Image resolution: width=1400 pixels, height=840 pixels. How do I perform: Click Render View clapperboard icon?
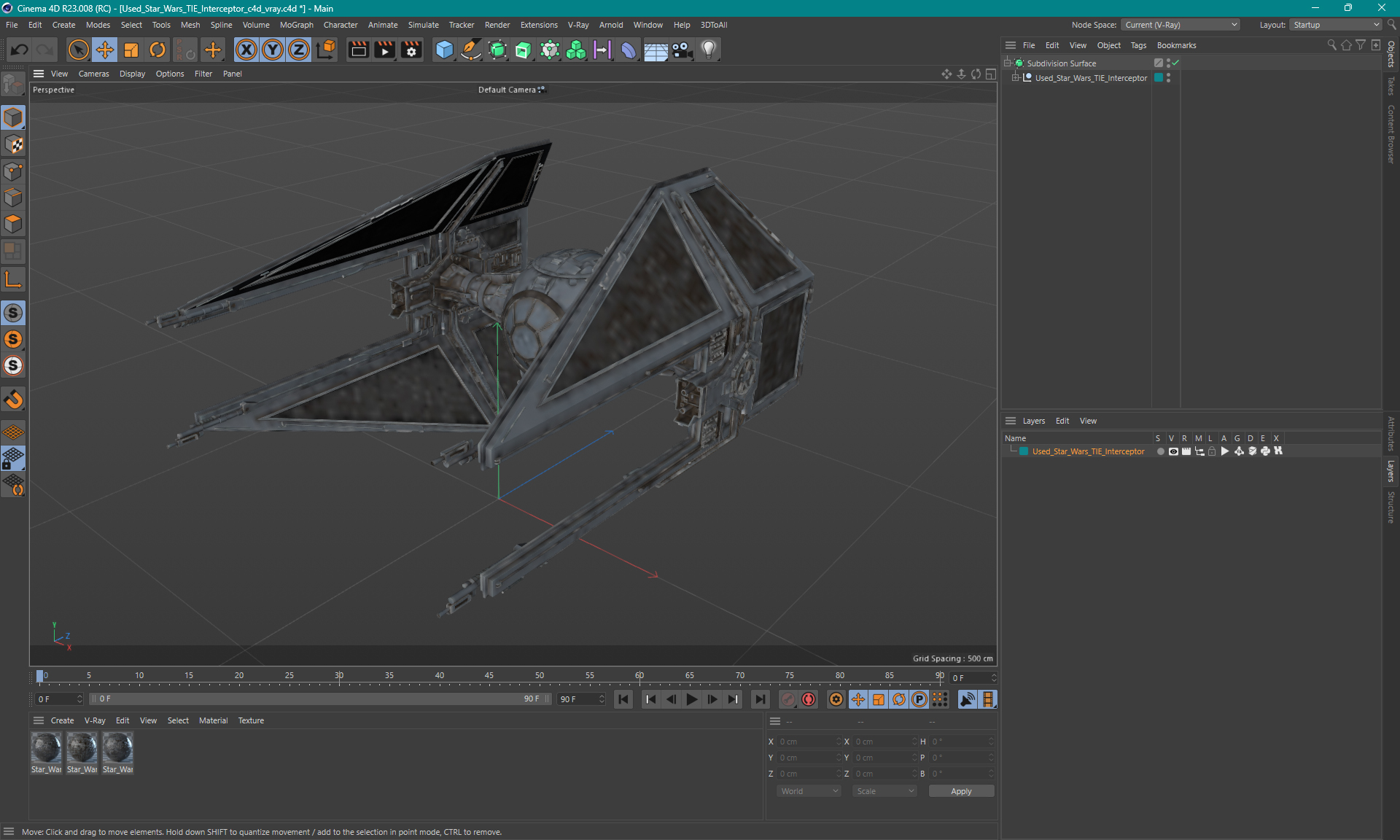[x=358, y=50]
